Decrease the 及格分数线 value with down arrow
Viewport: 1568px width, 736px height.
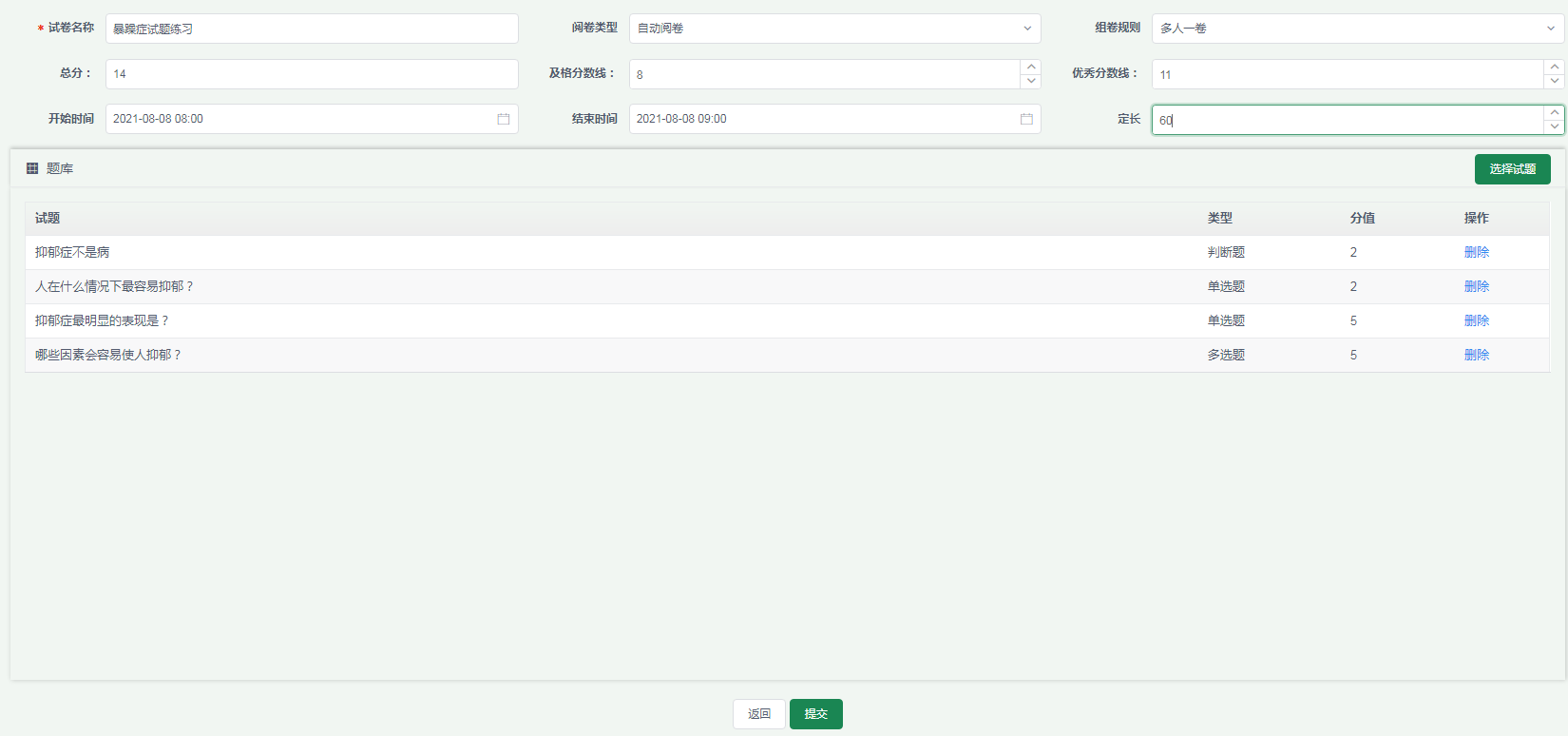pos(1031,81)
